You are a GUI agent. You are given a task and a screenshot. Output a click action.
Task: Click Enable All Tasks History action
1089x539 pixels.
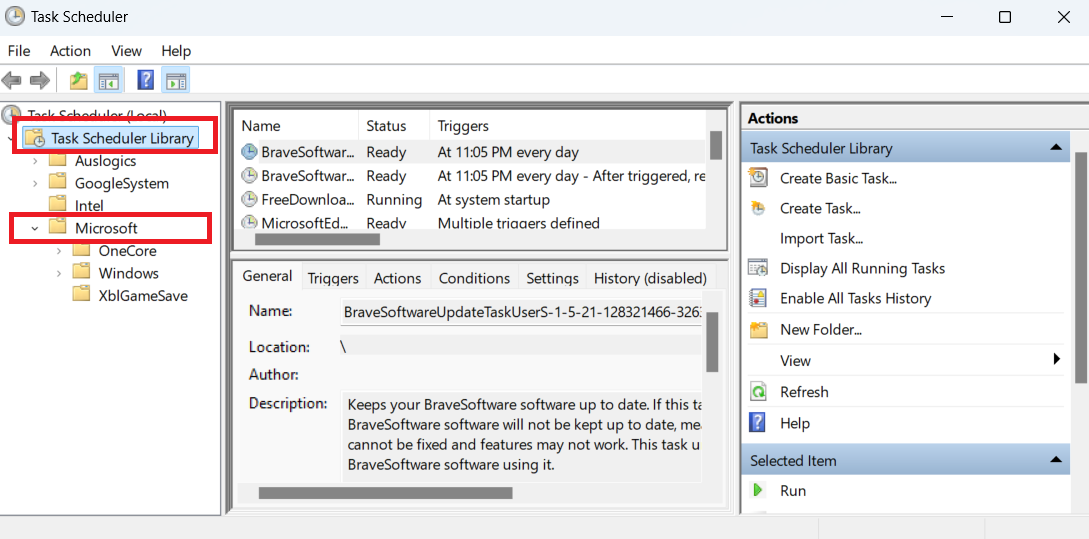(x=856, y=298)
